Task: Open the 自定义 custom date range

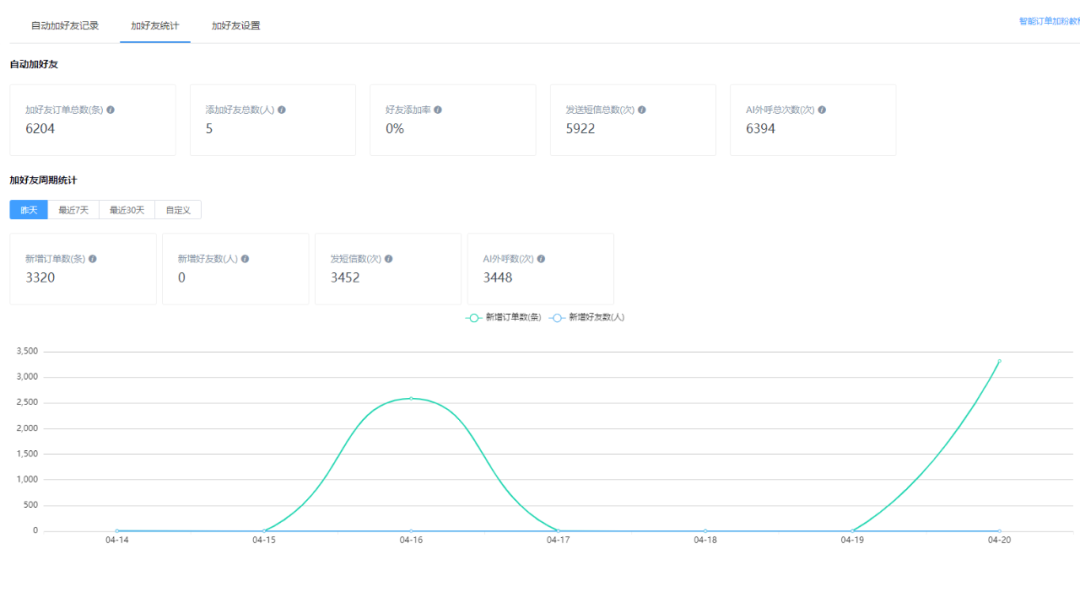Action: click(178, 210)
